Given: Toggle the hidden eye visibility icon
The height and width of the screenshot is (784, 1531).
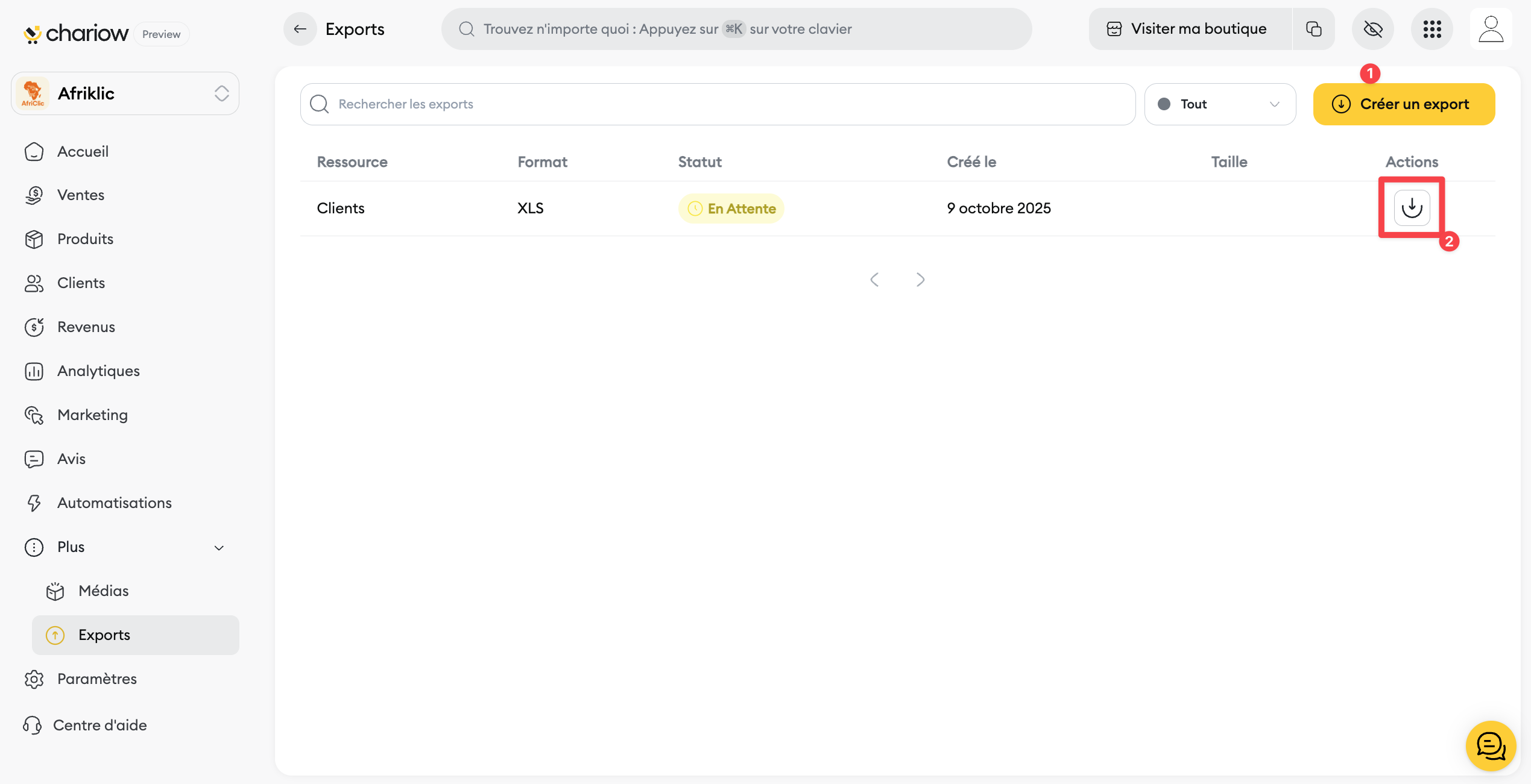Looking at the screenshot, I should tap(1372, 29).
